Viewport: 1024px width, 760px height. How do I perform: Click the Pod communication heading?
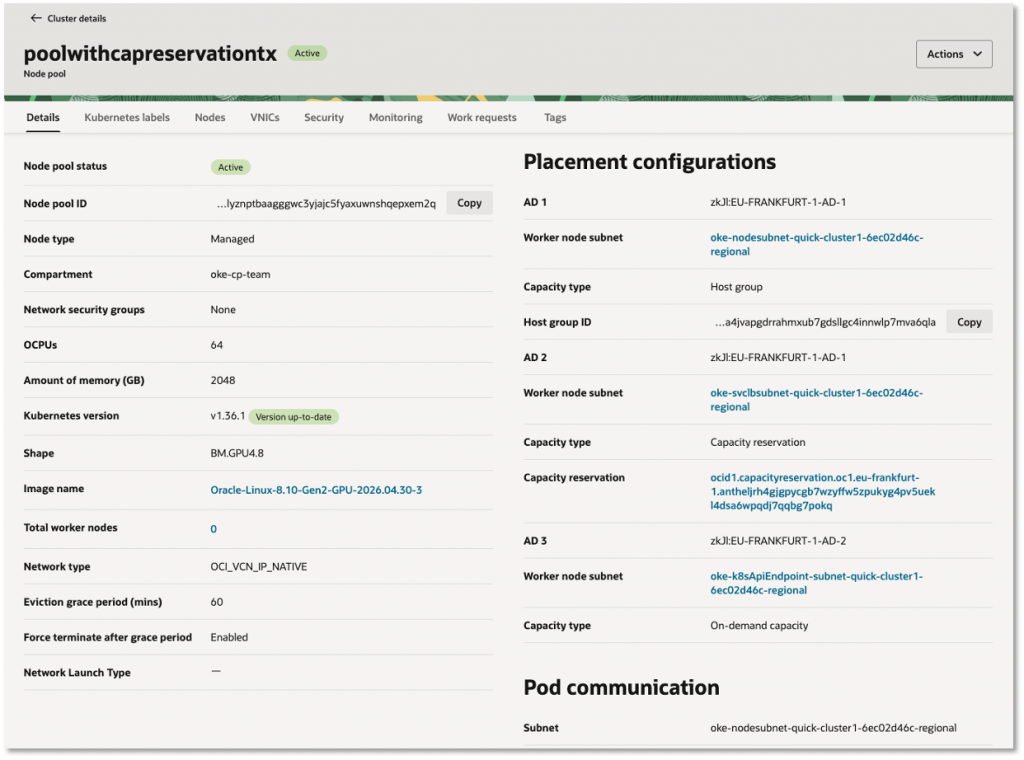pyautogui.click(x=622, y=688)
